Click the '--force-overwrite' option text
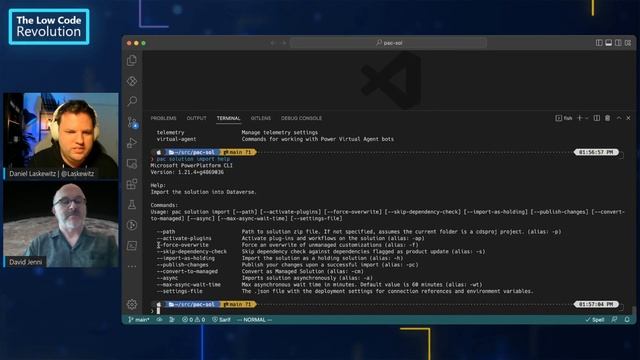Screen dimensions: 640x360 (183, 245)
